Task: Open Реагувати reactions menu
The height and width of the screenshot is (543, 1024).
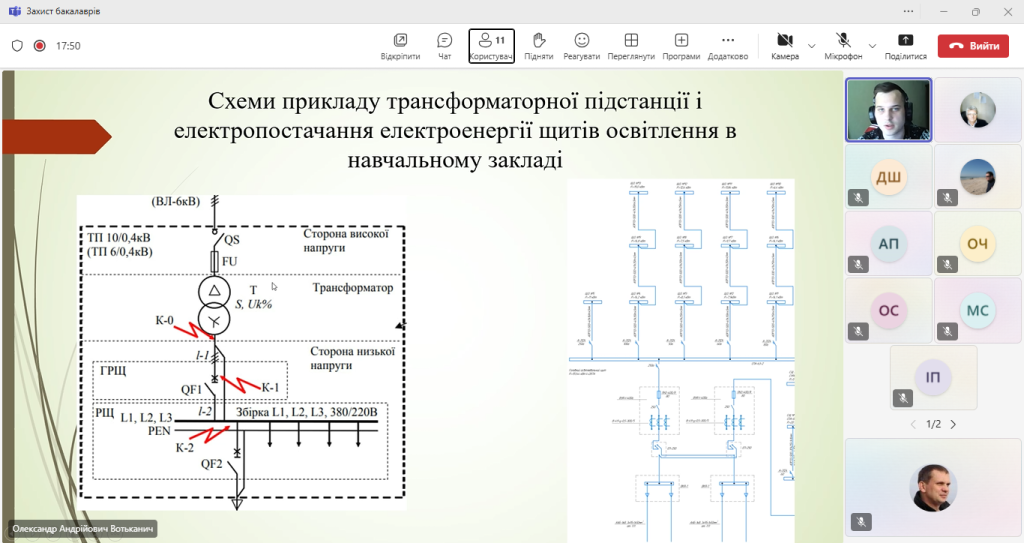Action: (x=581, y=45)
